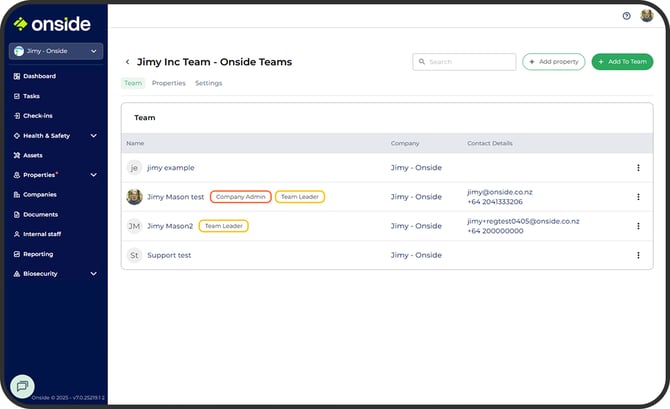
Task: Open the help question mark icon
Action: pos(626,16)
